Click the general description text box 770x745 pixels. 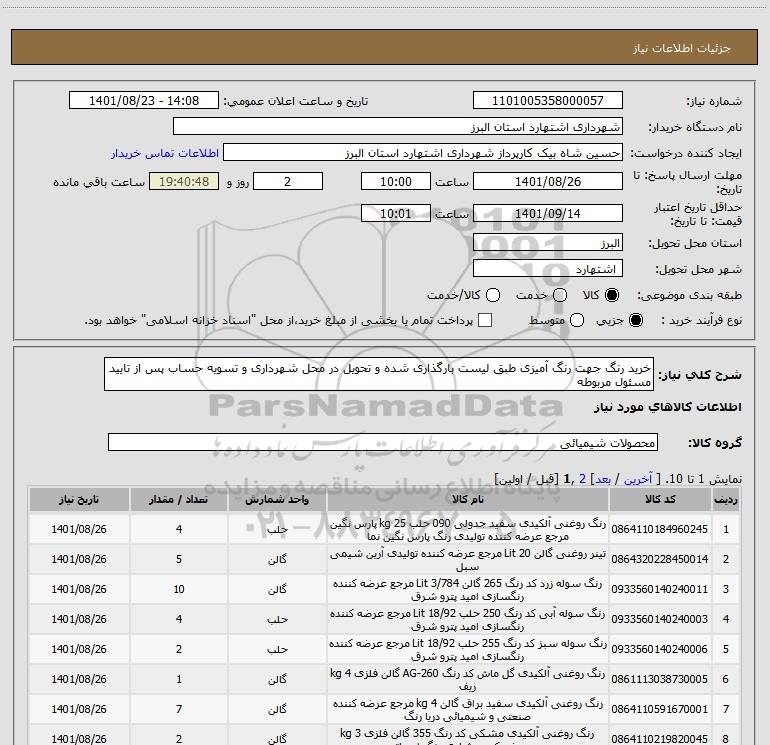379,374
